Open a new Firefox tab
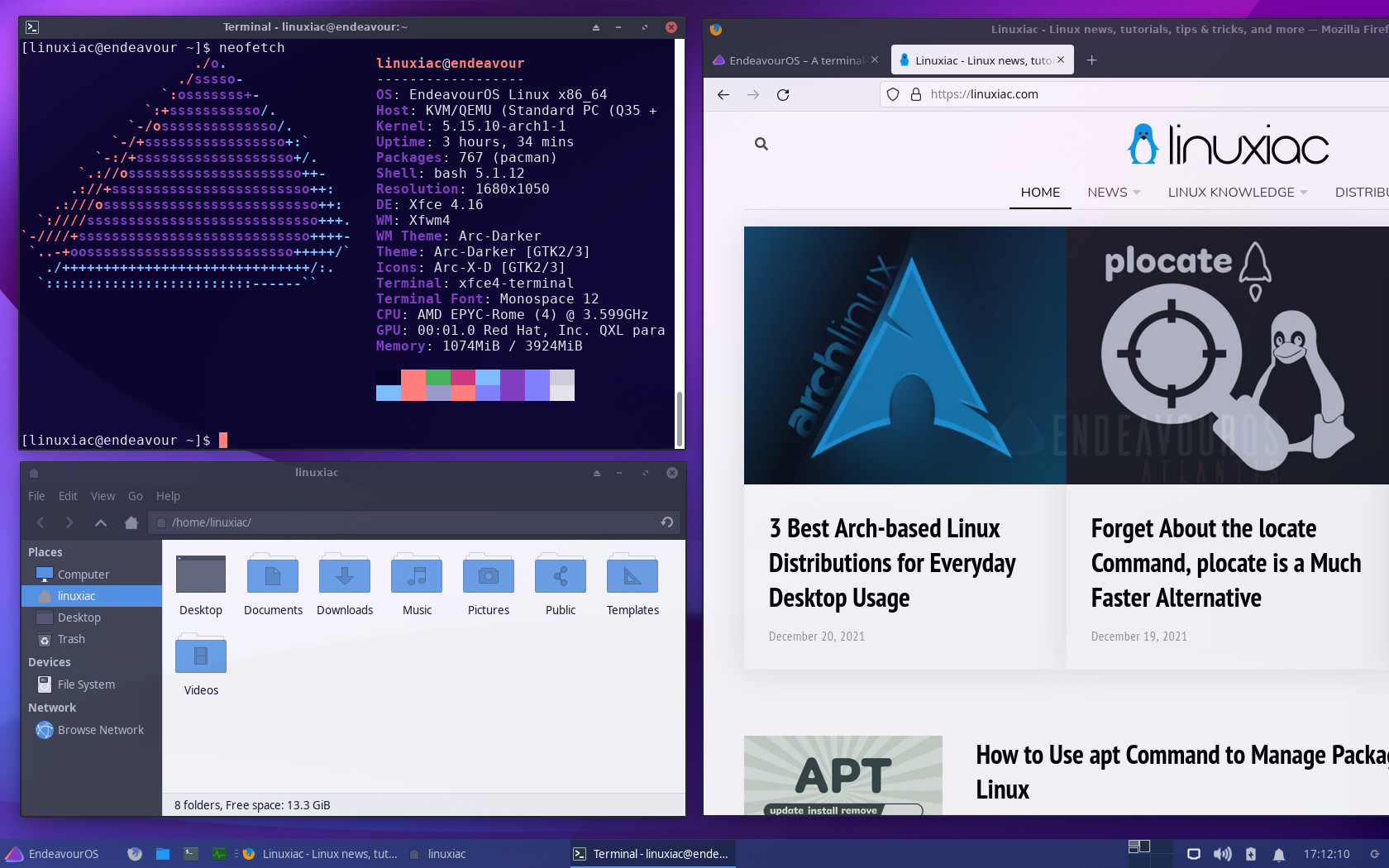 point(1091,60)
